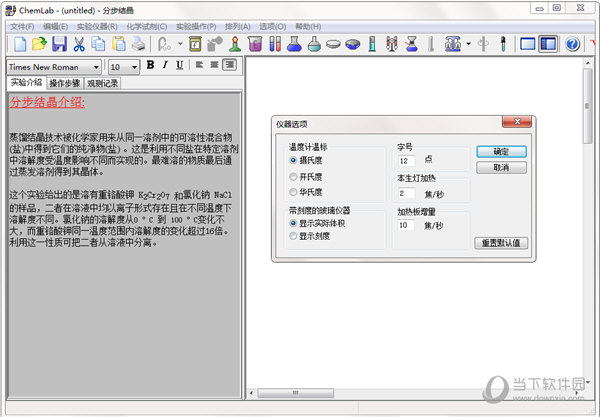Add the blue filled watch glass dish
600x417 pixels.
point(352,44)
